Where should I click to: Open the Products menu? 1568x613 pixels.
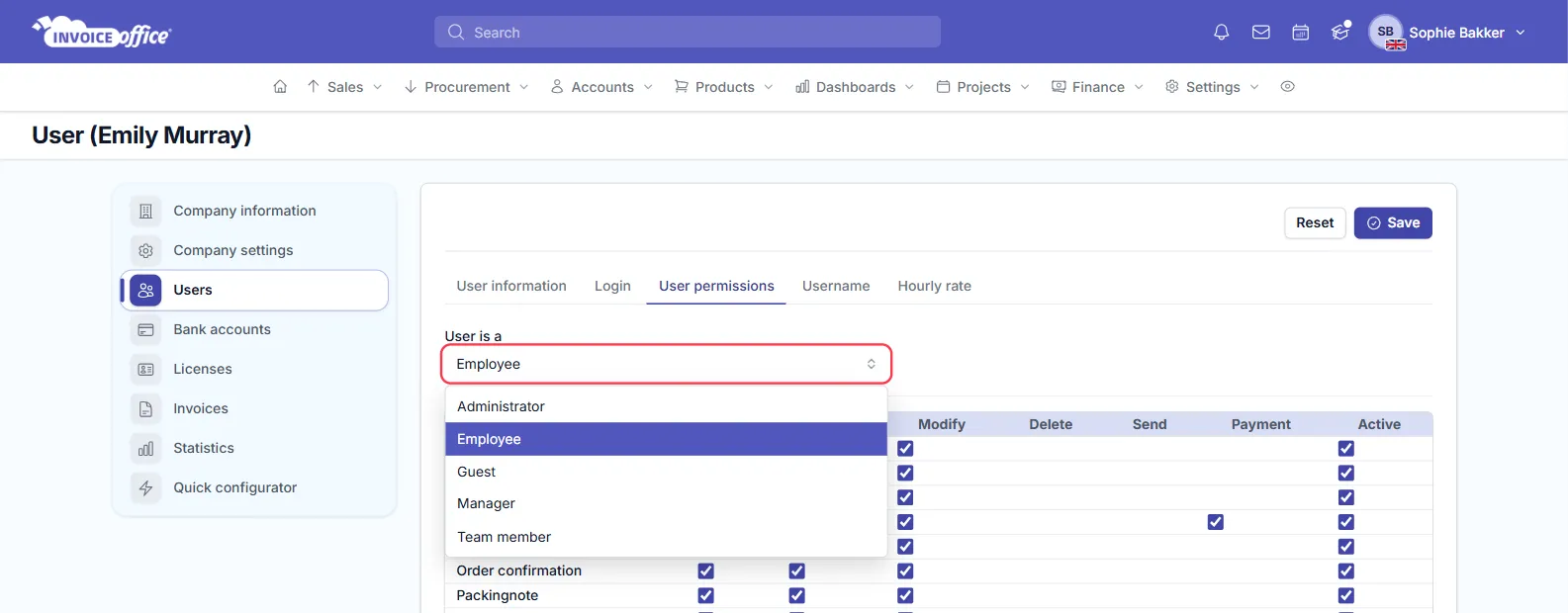(724, 87)
